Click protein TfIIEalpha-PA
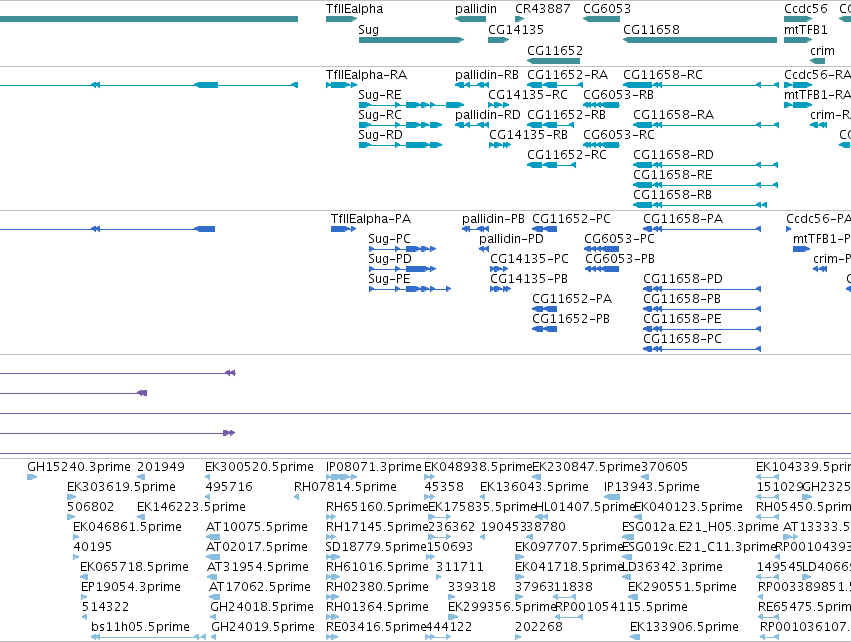This screenshot has height=642, width=851. click(x=371, y=219)
